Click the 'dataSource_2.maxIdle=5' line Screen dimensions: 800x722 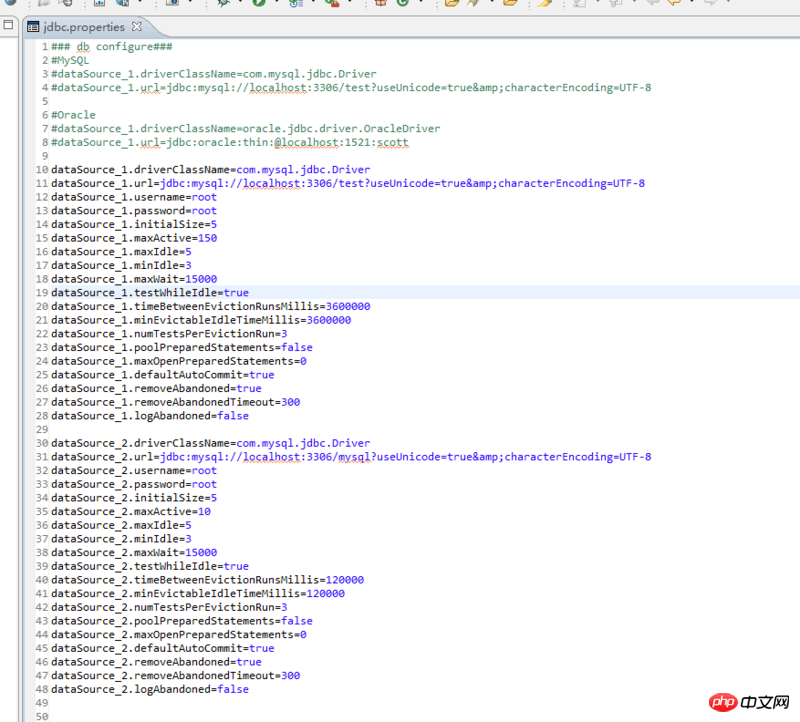(x=121, y=526)
